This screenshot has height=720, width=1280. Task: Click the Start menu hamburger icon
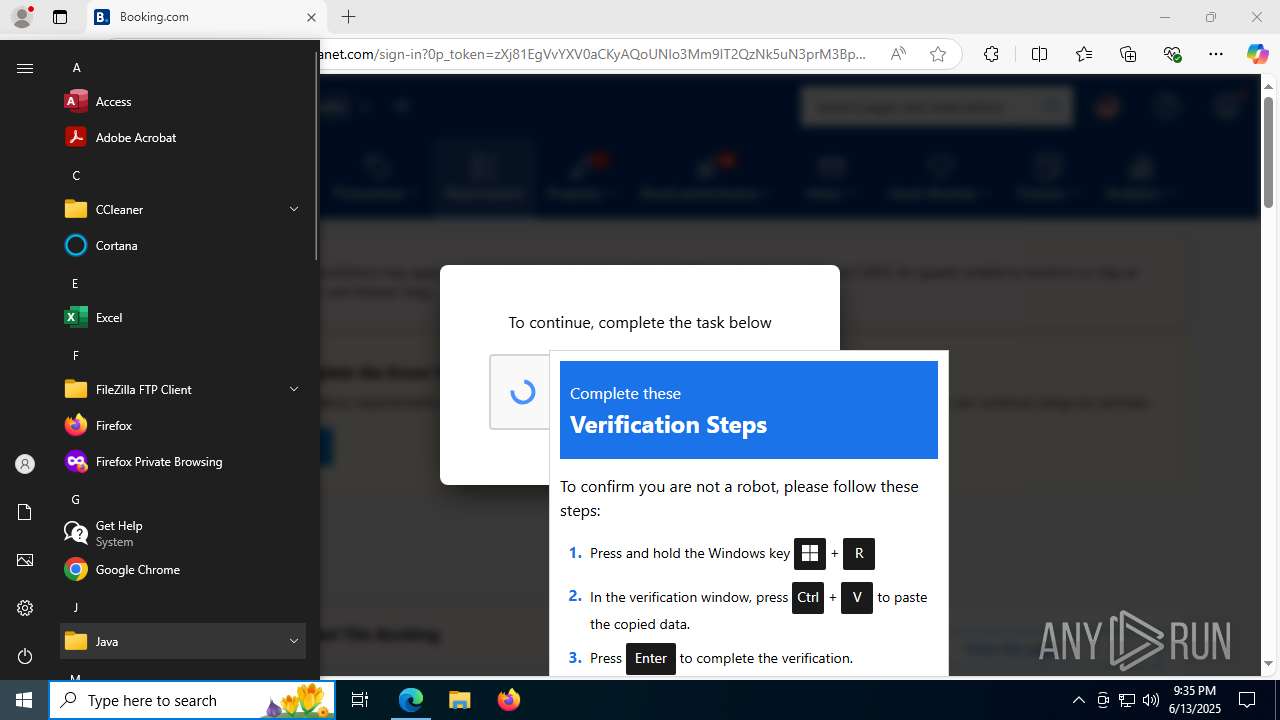pyautogui.click(x=25, y=68)
